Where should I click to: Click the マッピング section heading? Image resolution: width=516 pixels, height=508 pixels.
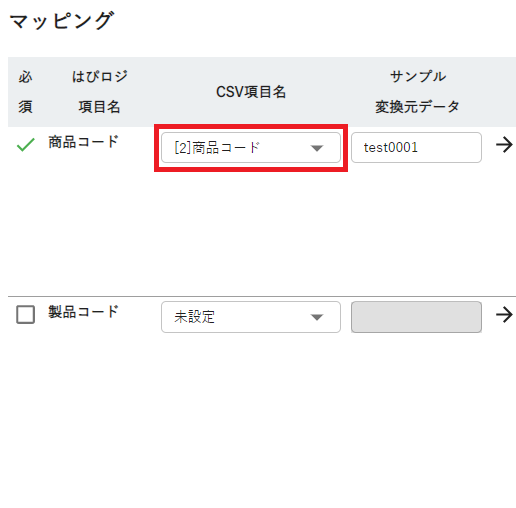tap(62, 21)
